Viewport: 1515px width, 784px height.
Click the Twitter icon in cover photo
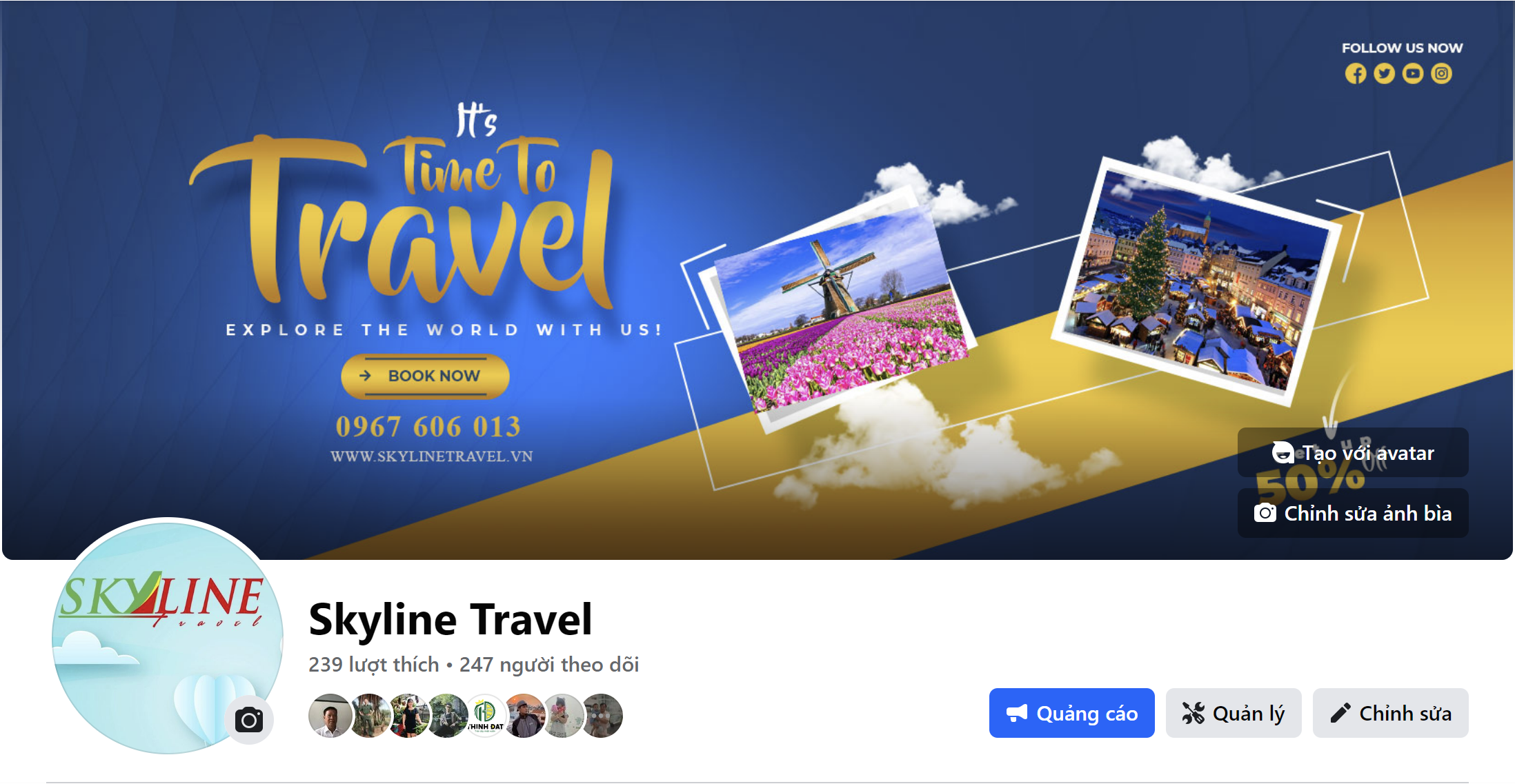1384,74
